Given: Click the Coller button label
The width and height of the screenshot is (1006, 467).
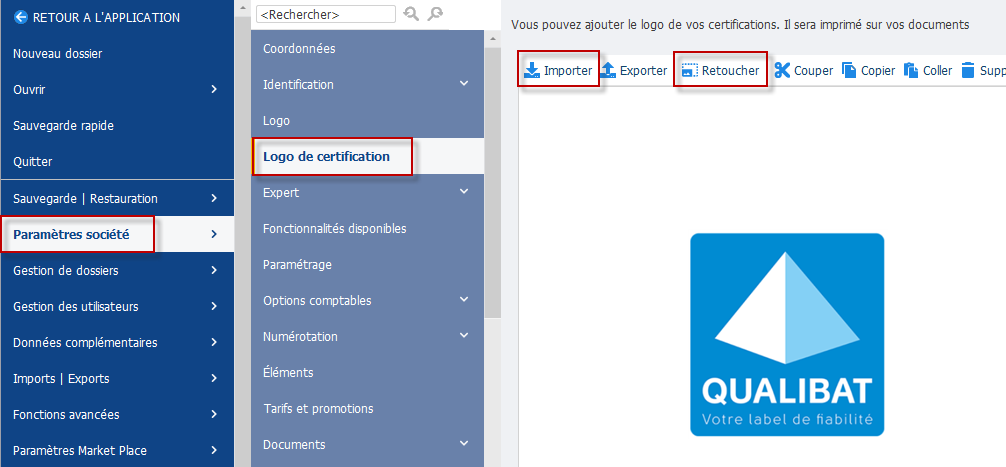Looking at the screenshot, I should click(937, 71).
